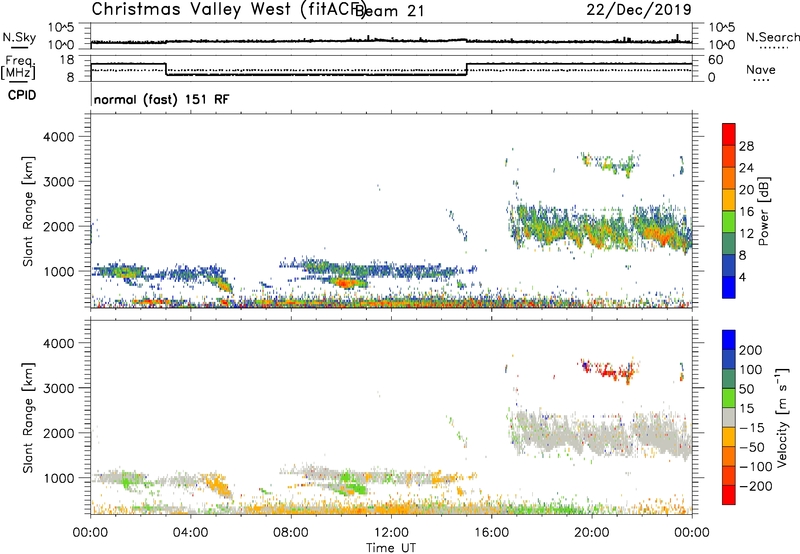
Task: Click the gray velocity band after 17:00 UT
Action: (x=602, y=434)
